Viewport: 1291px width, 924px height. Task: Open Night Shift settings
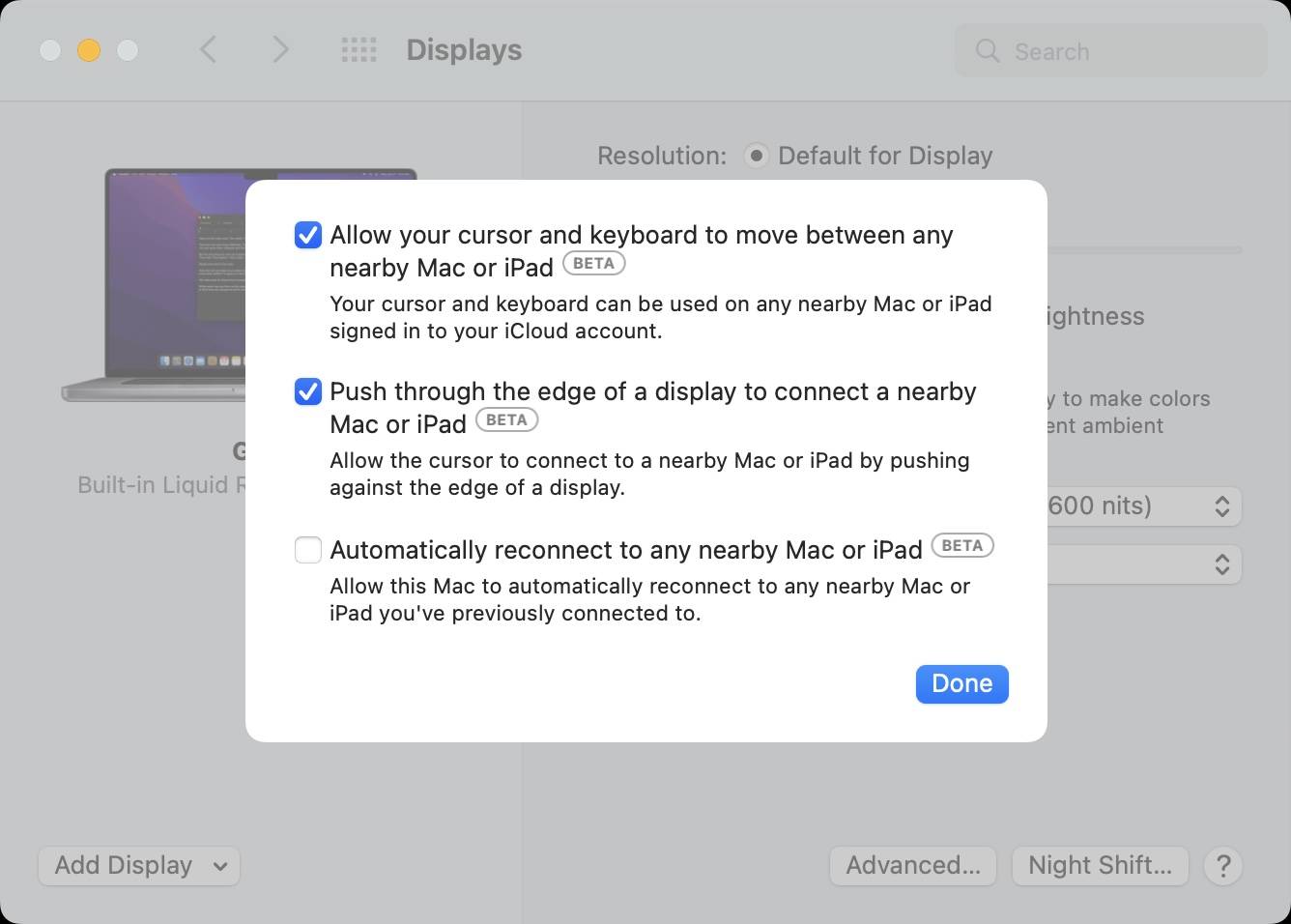tap(1099, 865)
